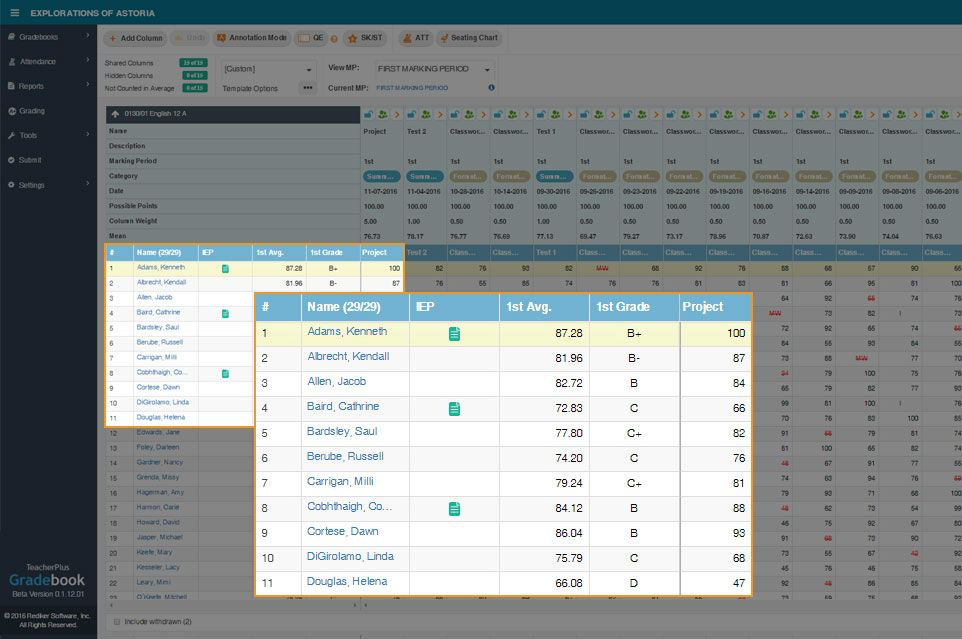Open the SK/ST star tool
Viewport: 962px width, 639px height.
(x=366, y=38)
